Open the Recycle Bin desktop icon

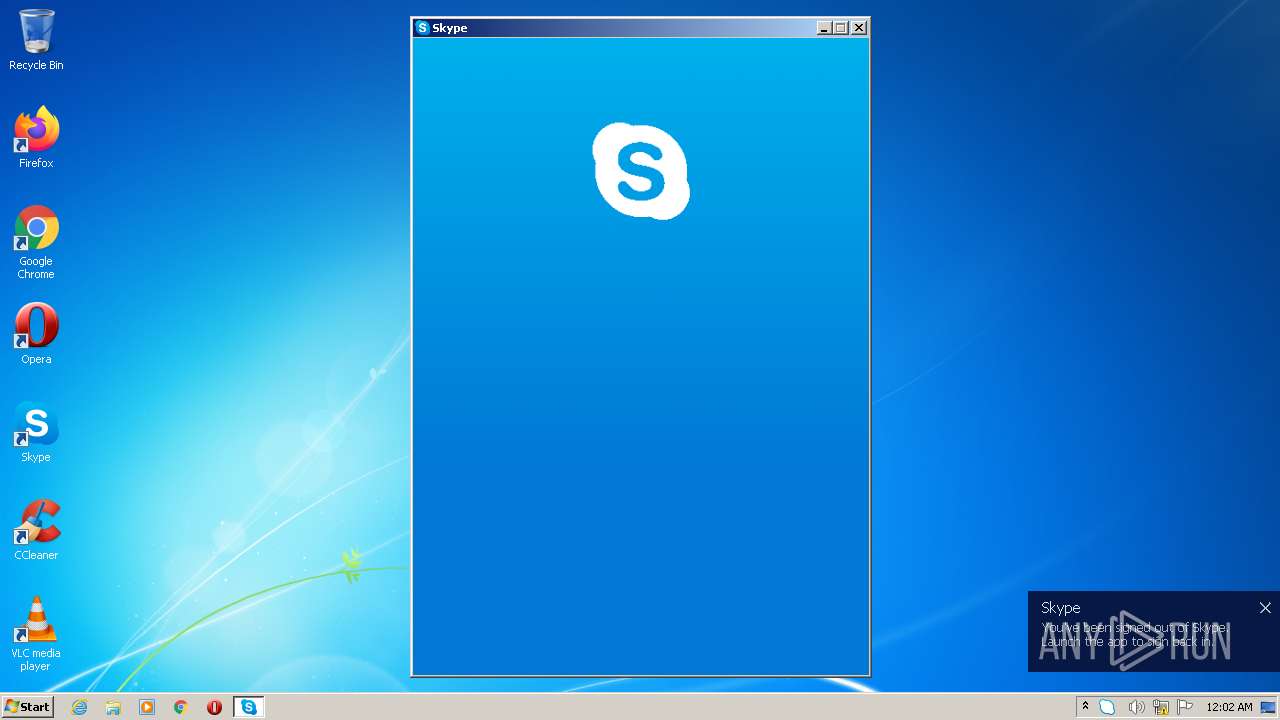coord(36,40)
